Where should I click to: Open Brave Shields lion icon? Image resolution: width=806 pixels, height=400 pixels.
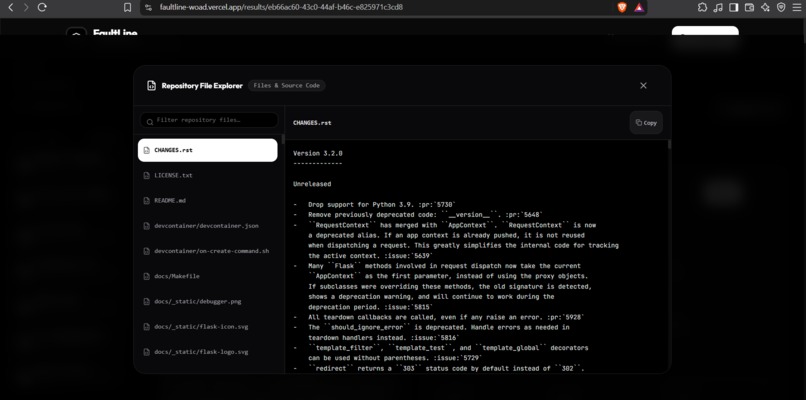click(x=622, y=7)
